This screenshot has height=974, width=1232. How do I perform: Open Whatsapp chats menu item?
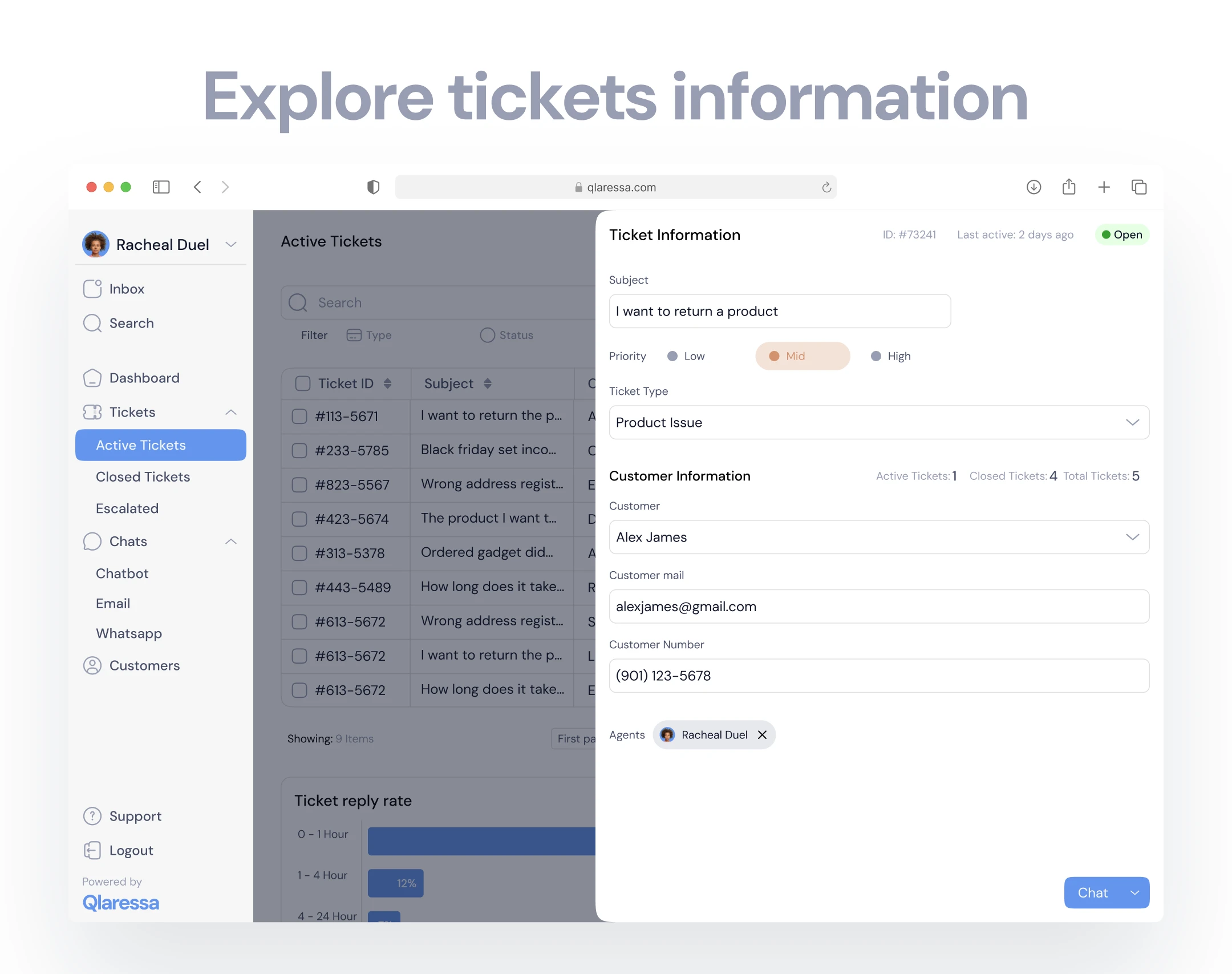(129, 634)
